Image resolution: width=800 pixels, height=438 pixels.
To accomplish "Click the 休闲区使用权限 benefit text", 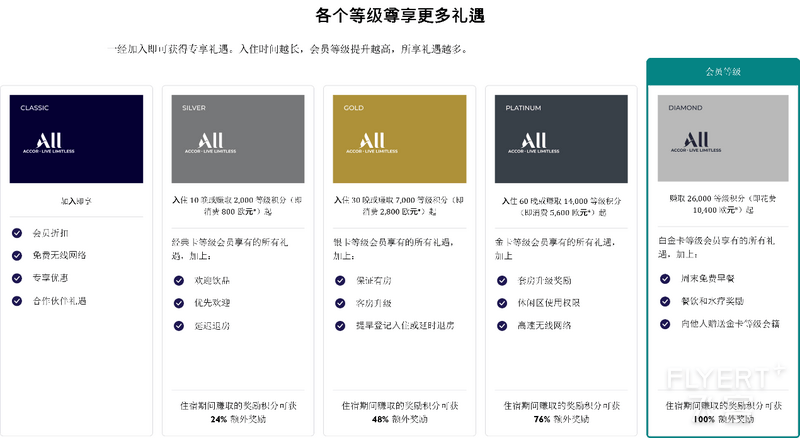I will click(549, 303).
